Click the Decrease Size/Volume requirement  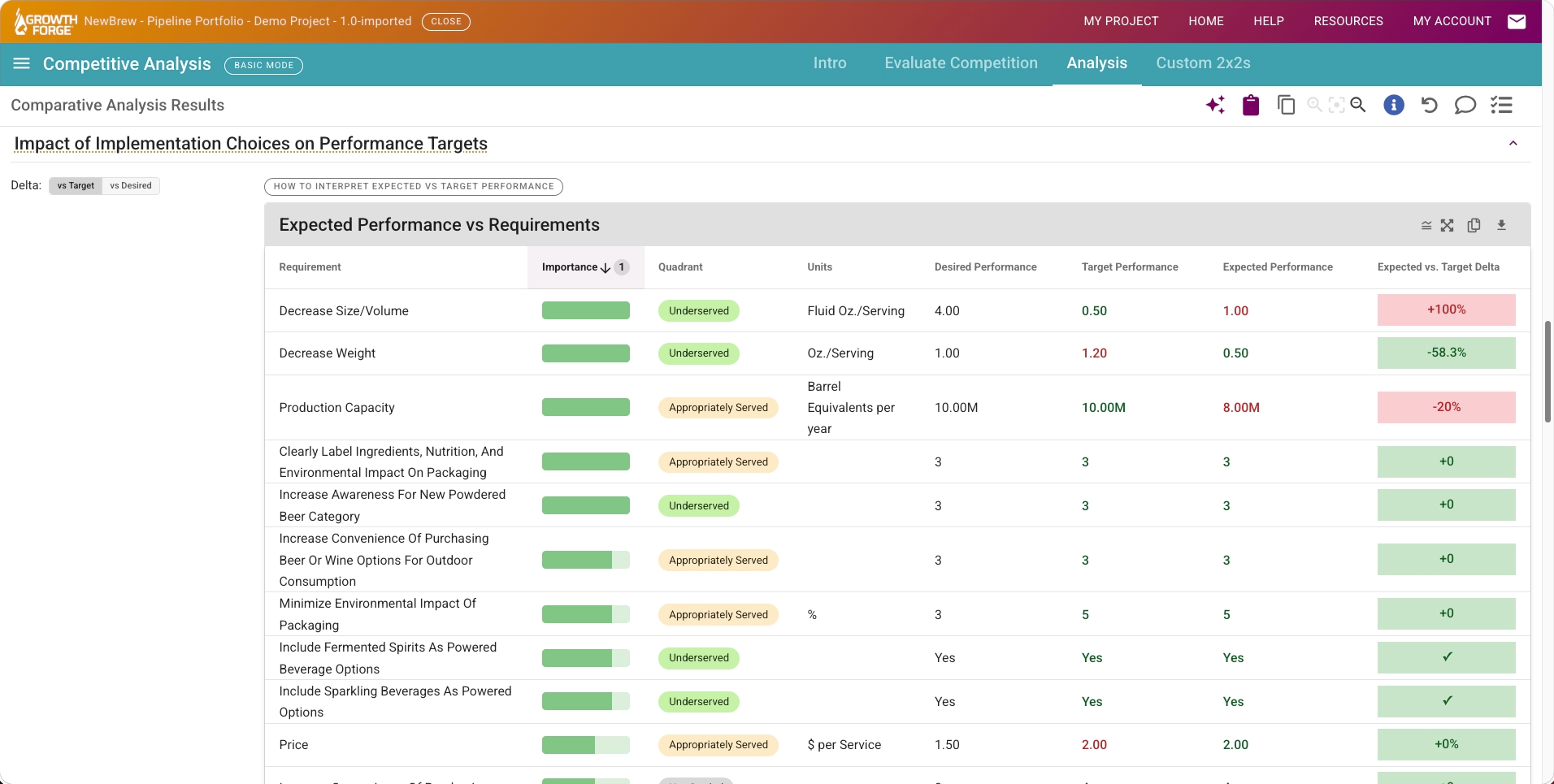(344, 311)
